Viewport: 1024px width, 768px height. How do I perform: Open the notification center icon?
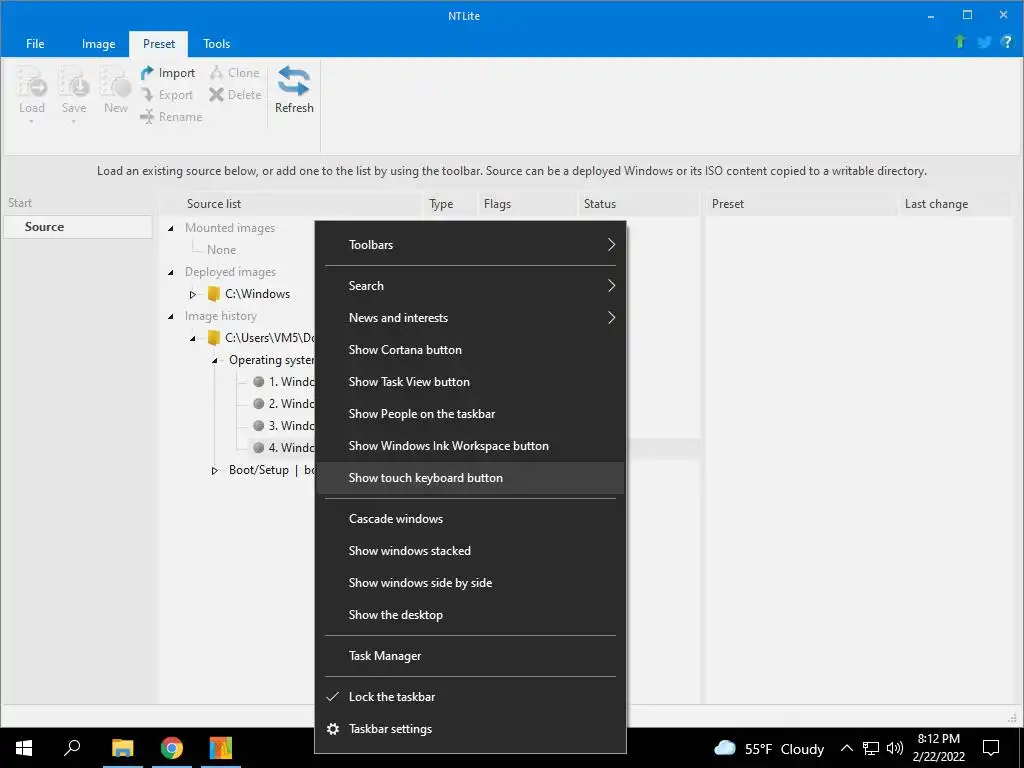click(x=991, y=748)
